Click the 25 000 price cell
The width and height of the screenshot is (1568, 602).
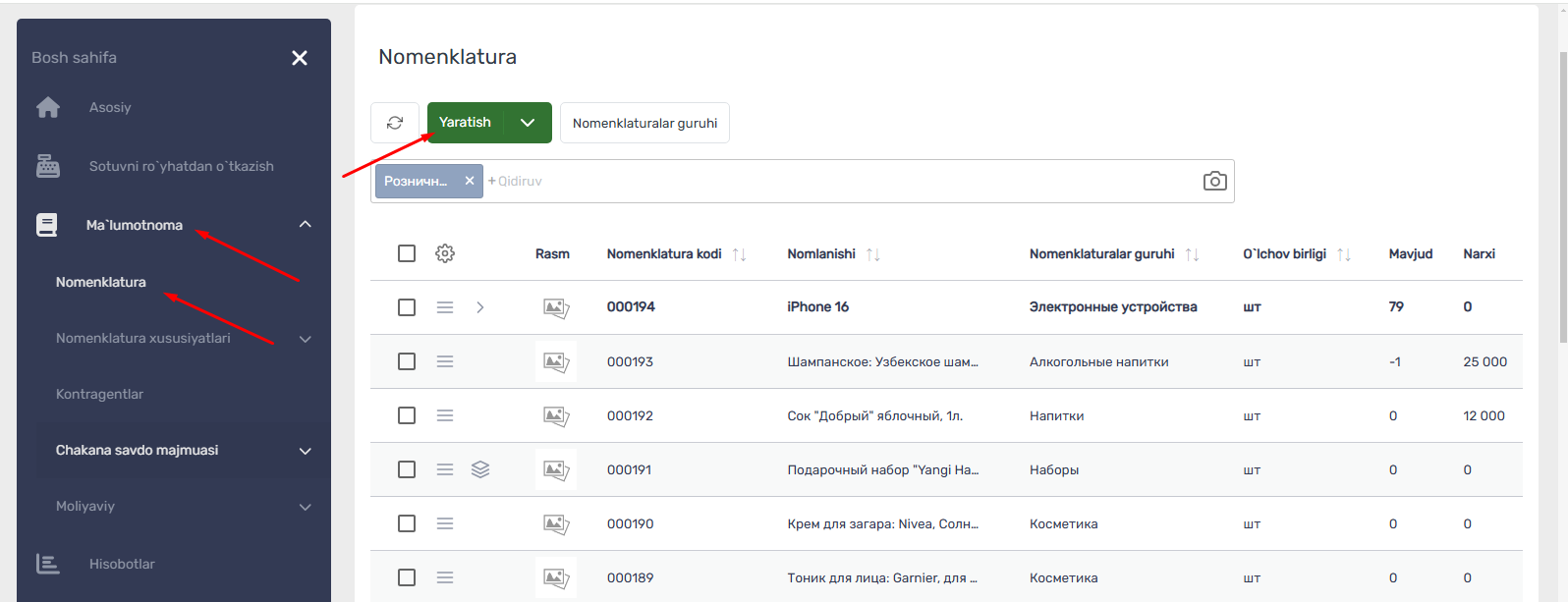coord(1484,361)
